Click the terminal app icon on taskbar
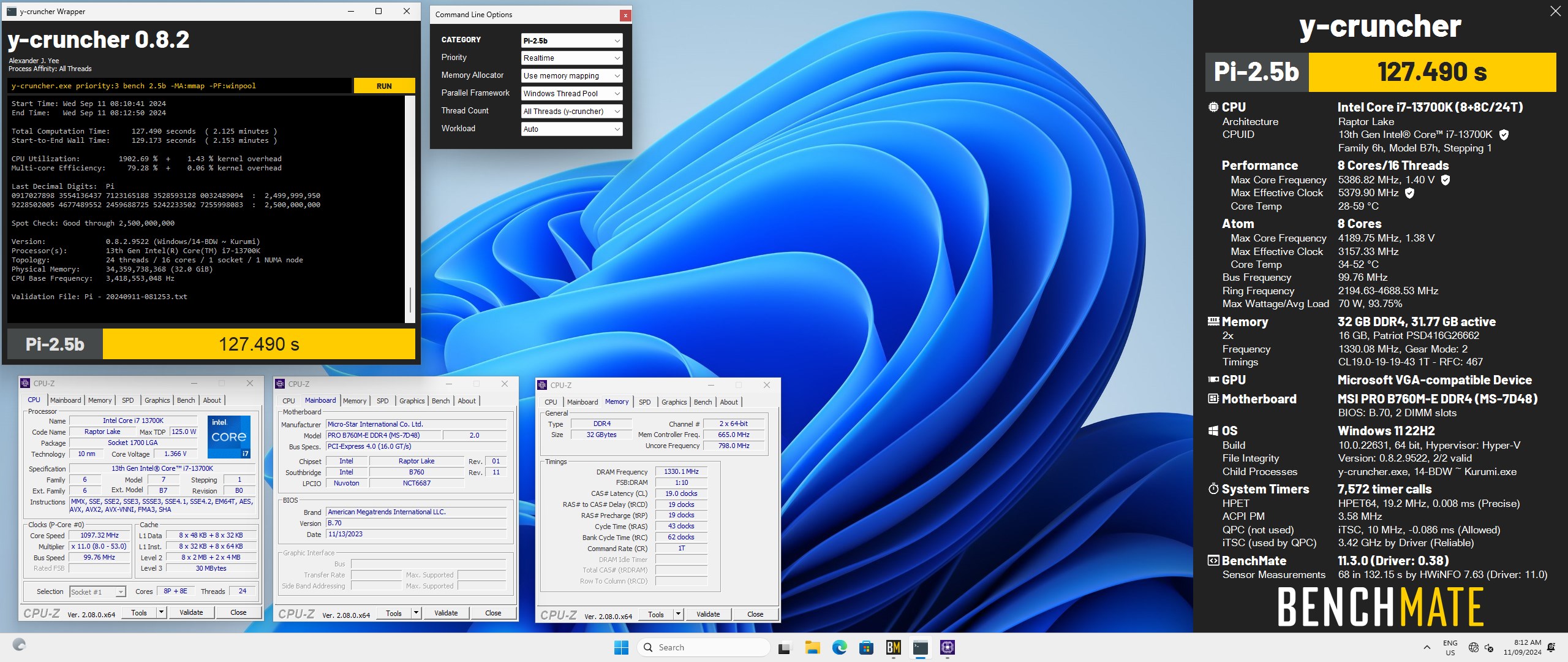The image size is (1568, 662). tap(920, 647)
